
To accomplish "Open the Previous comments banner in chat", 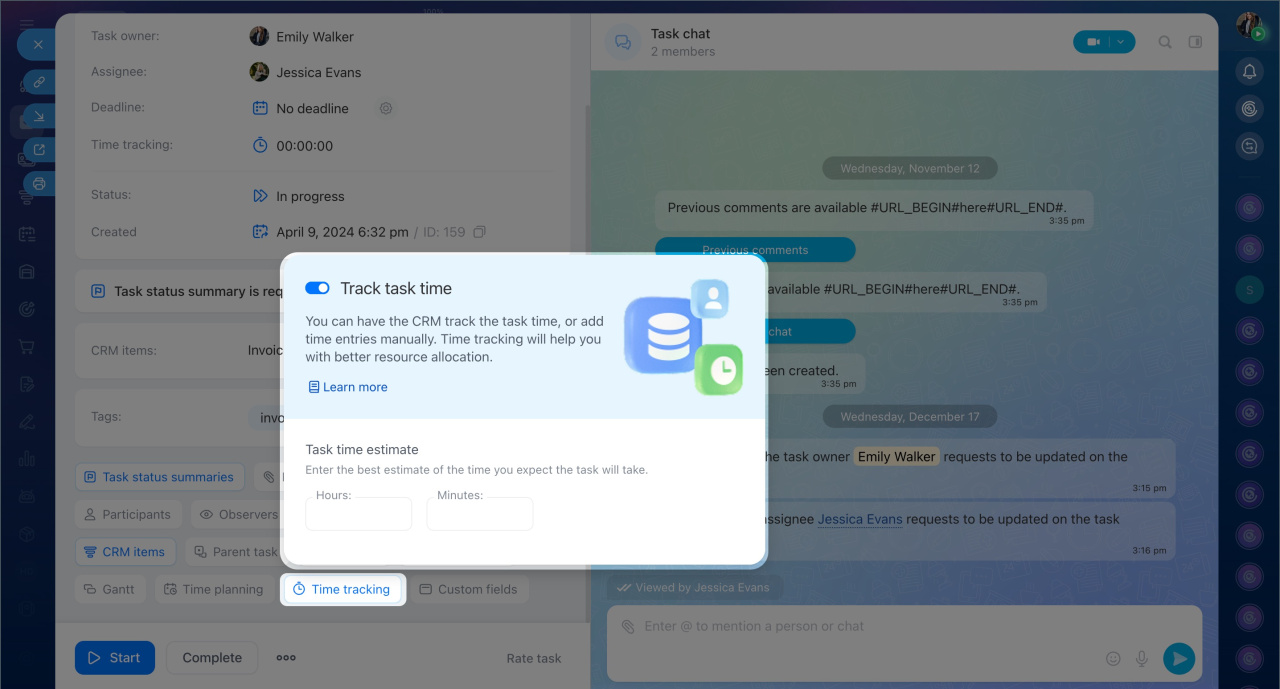I will (x=755, y=250).
